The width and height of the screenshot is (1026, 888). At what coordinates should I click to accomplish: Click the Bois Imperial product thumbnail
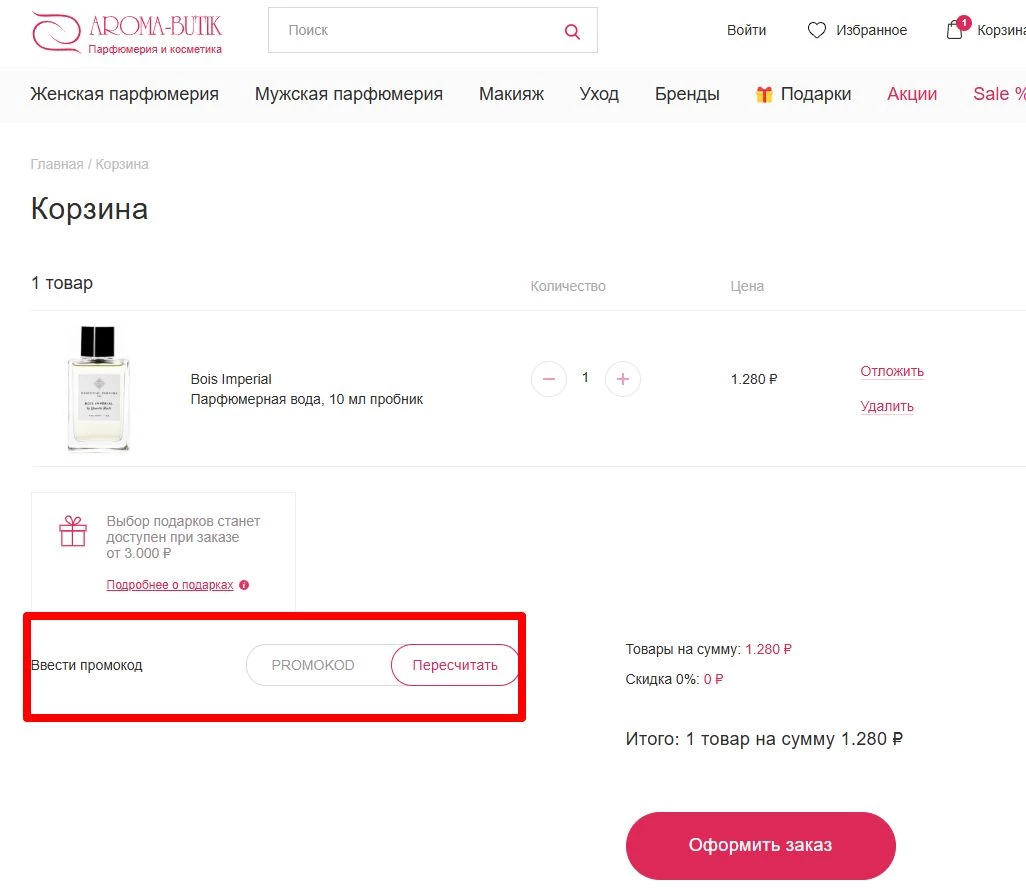click(97, 387)
